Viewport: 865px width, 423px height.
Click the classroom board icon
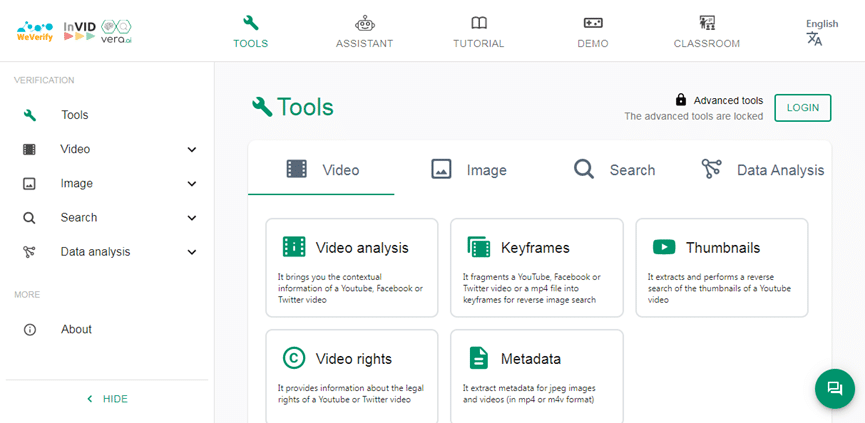[707, 23]
